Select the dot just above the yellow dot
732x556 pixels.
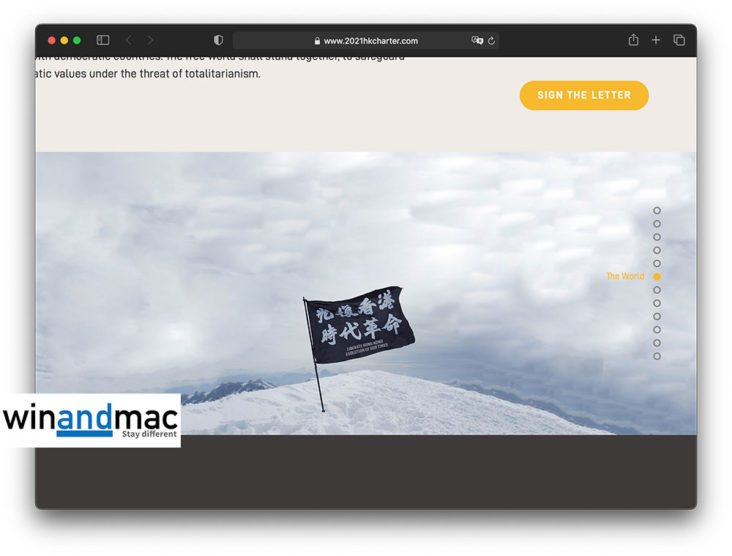(x=657, y=264)
